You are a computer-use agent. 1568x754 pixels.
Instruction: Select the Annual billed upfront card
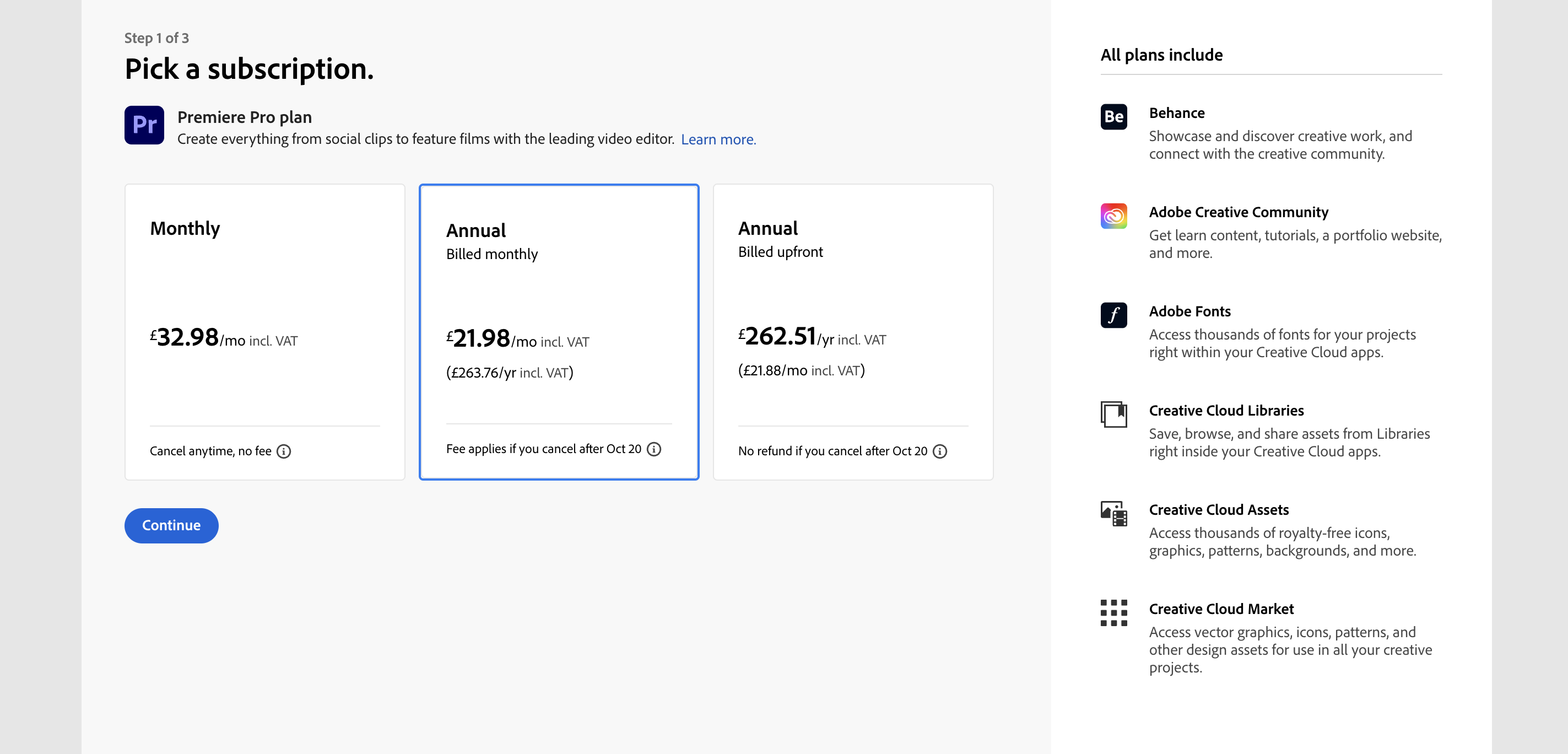[x=853, y=332]
